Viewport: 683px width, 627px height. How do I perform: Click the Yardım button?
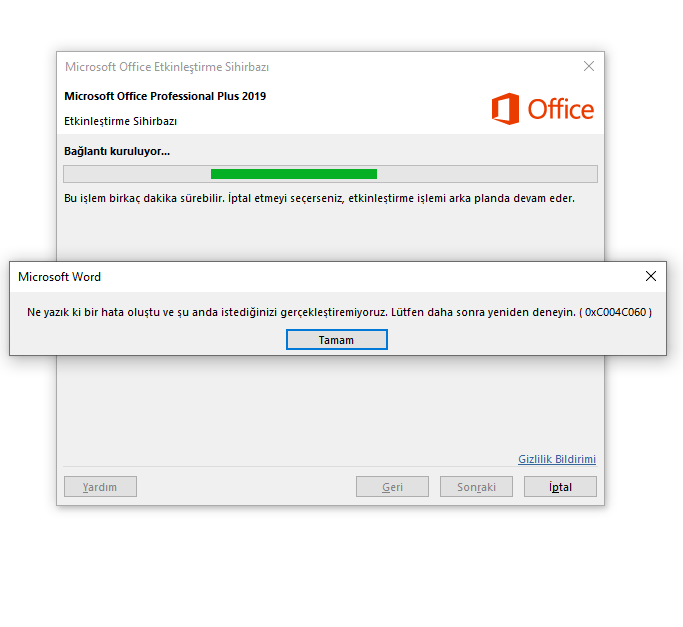100,487
